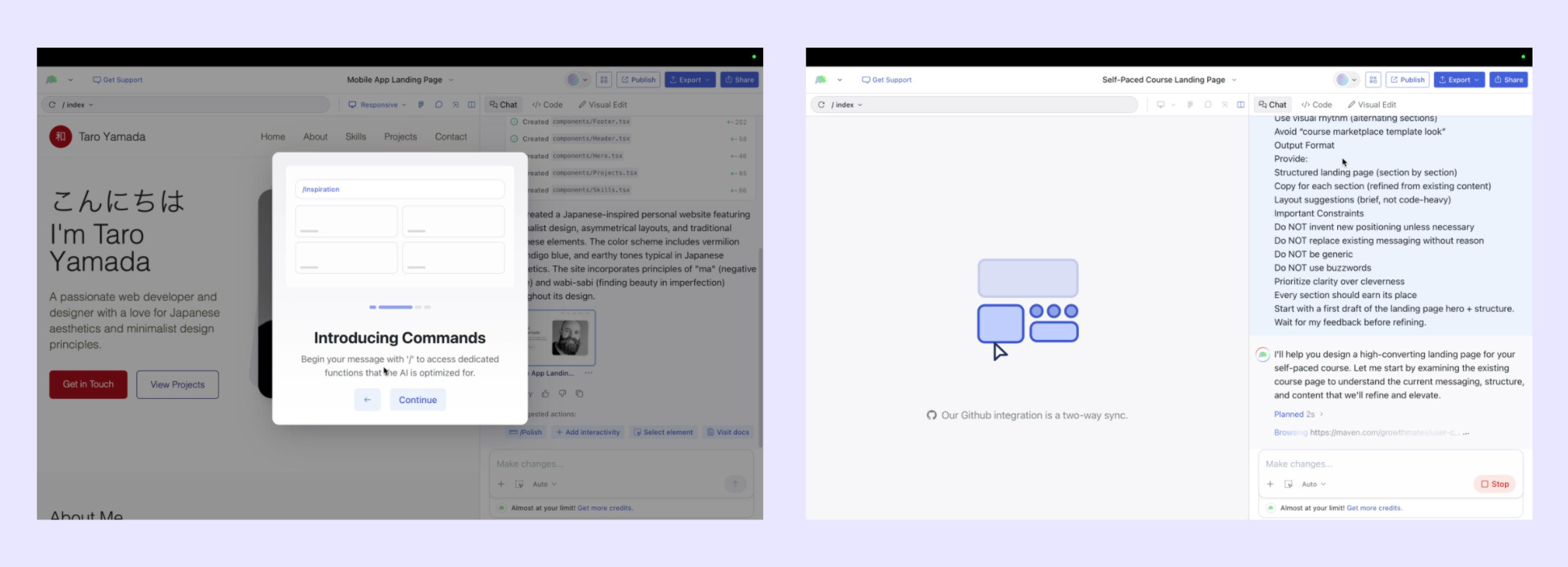Click Select element suggested action
The width and height of the screenshot is (1568, 567).
tap(663, 433)
